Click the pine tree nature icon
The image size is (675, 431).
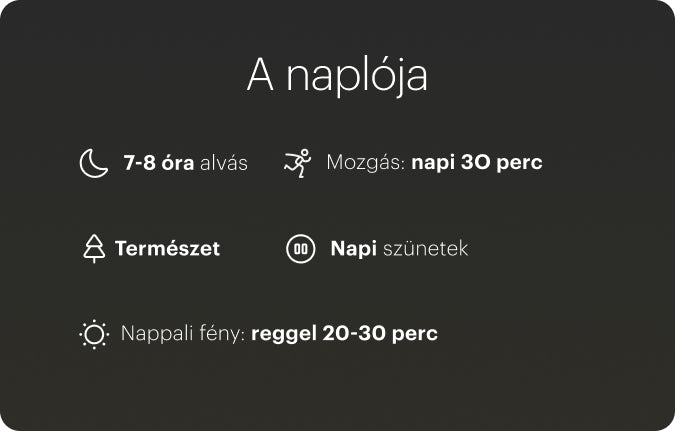point(94,248)
